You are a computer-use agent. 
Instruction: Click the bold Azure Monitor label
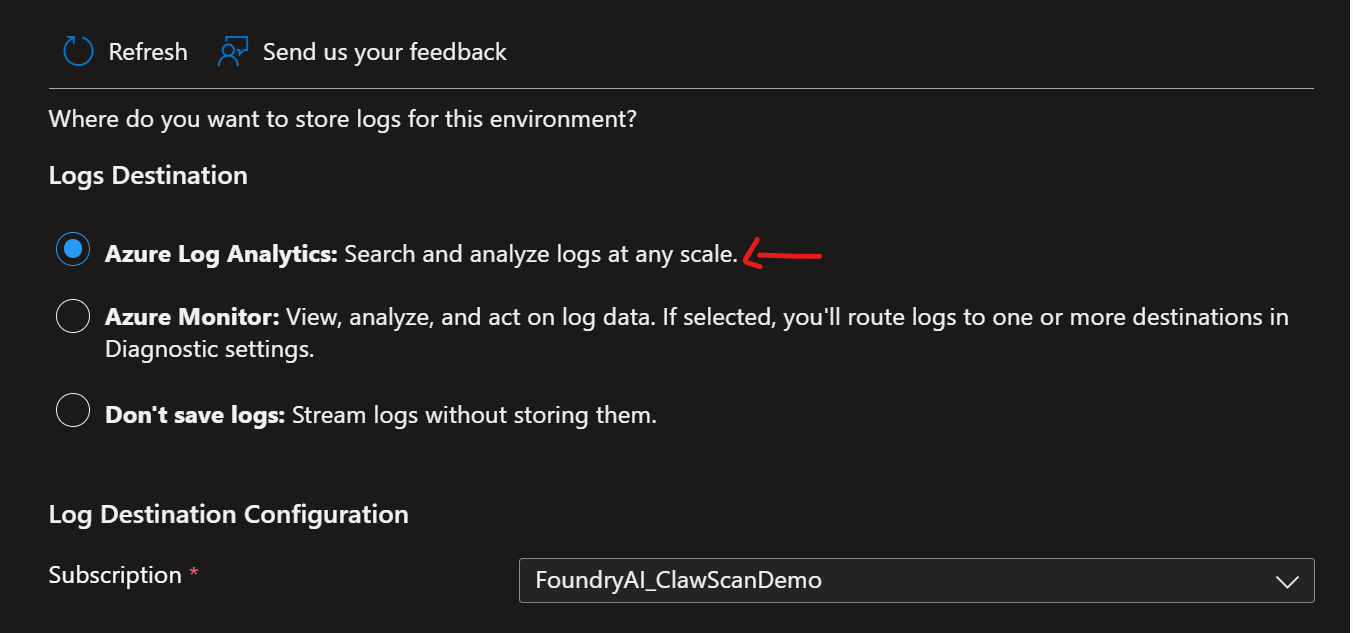(193, 318)
